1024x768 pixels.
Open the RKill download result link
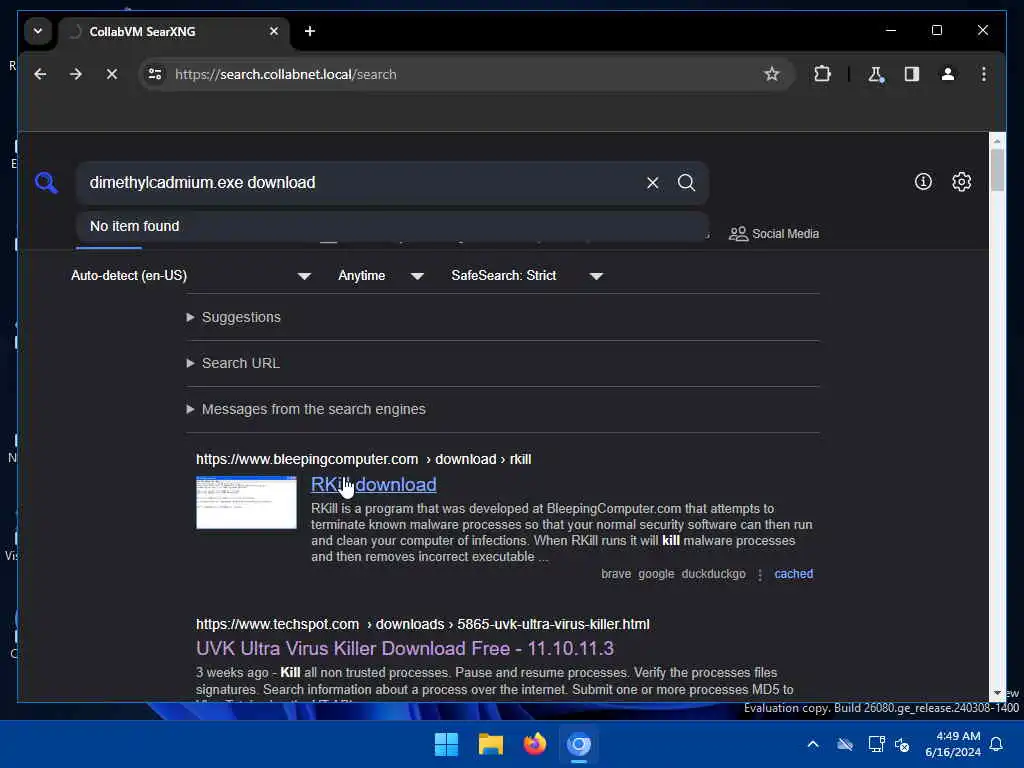coord(374,485)
